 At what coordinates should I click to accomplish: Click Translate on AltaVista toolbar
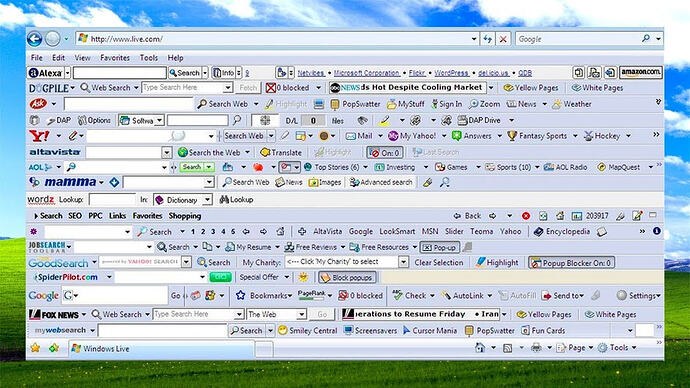(281, 153)
